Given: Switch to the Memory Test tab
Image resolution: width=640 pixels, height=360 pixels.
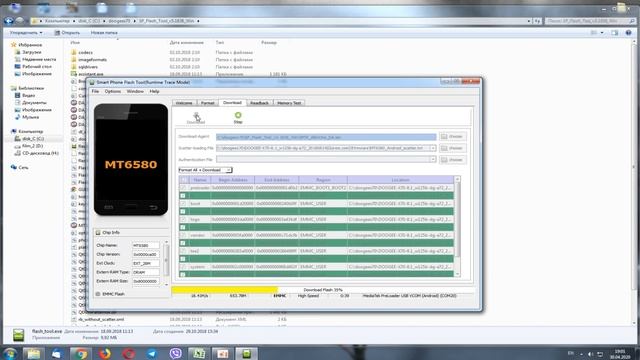Looking at the screenshot, I should 289,103.
